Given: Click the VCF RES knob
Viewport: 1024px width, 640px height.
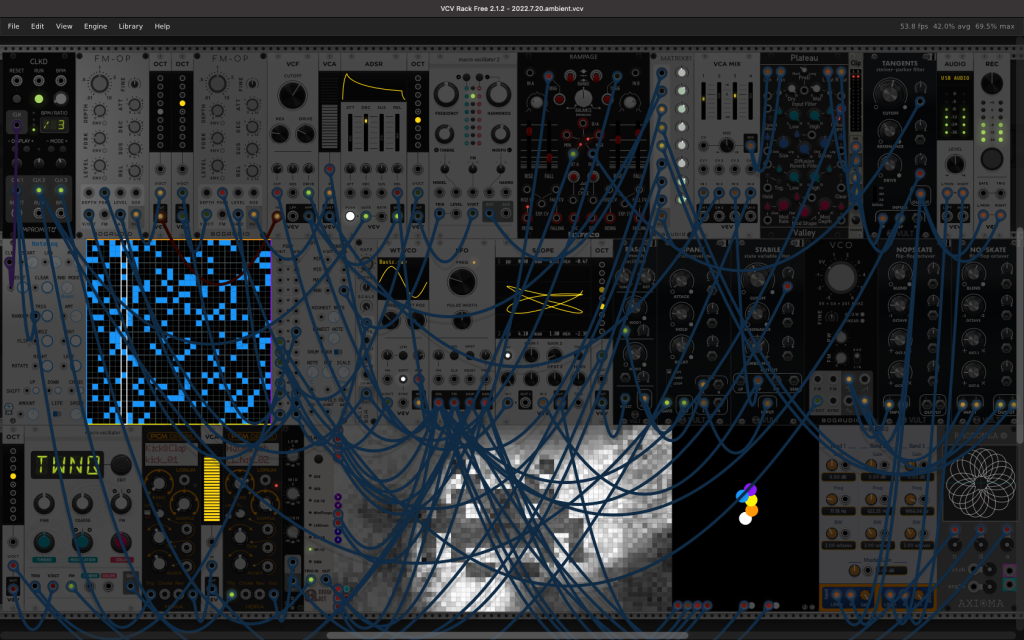Looking at the screenshot, I should point(280,134).
